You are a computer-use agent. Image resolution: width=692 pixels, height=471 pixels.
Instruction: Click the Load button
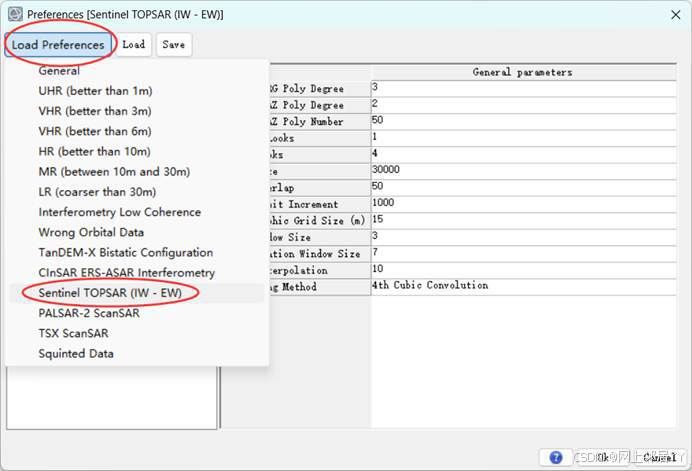pos(134,45)
